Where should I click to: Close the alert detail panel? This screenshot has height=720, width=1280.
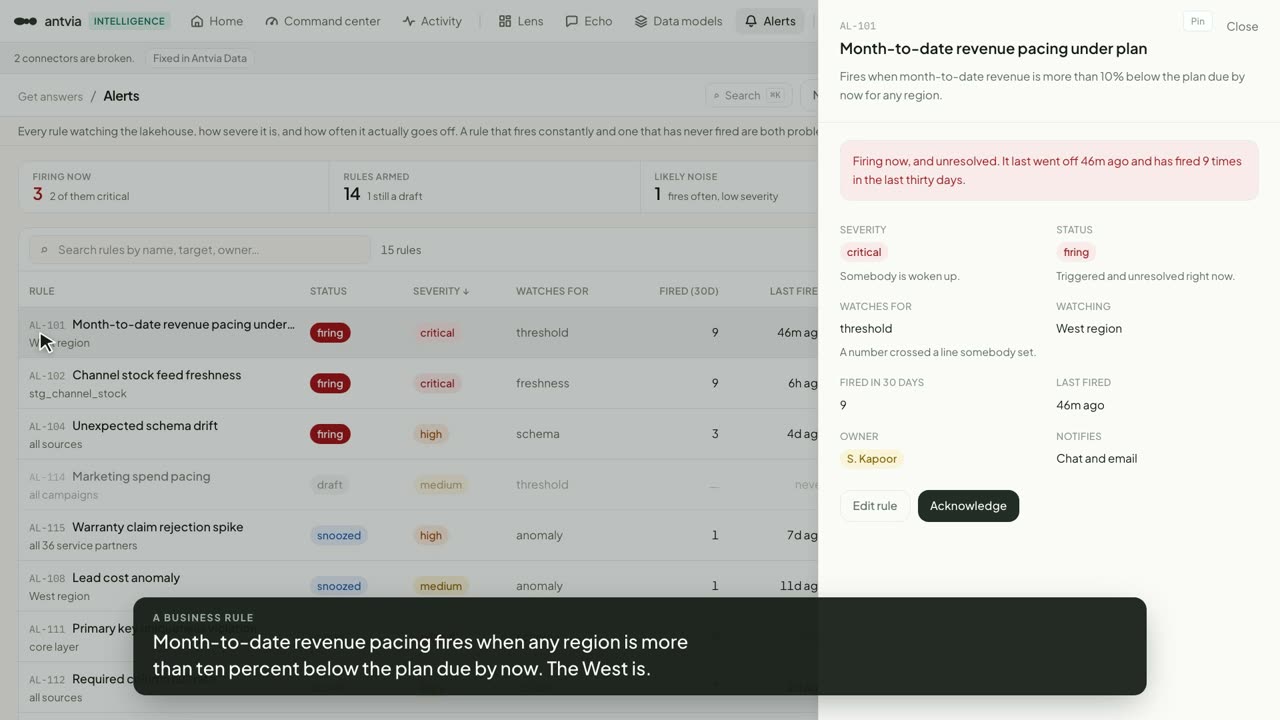tap(1242, 27)
